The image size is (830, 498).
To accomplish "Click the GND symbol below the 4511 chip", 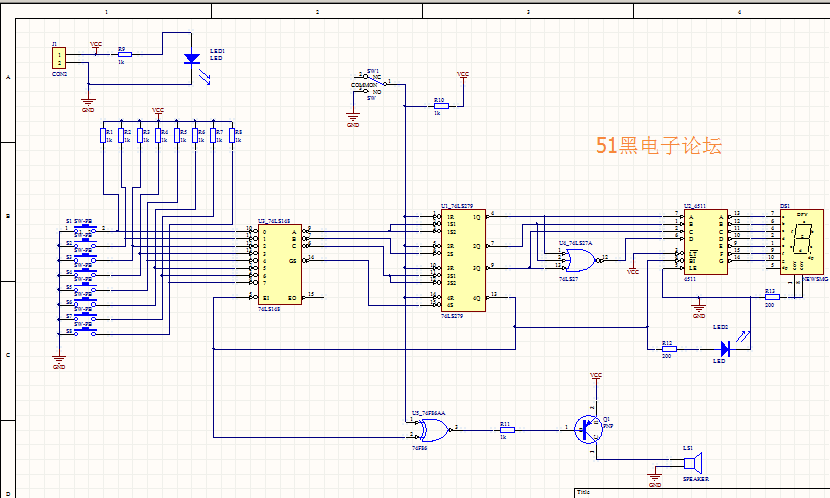I will coord(699,309).
